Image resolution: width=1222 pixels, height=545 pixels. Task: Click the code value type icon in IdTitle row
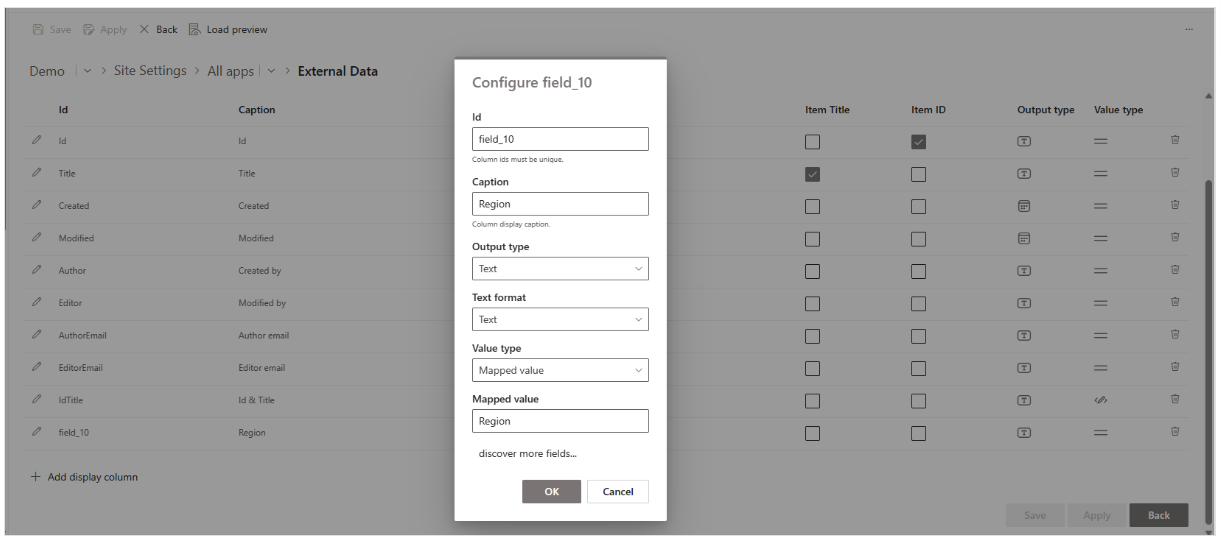click(x=1100, y=400)
